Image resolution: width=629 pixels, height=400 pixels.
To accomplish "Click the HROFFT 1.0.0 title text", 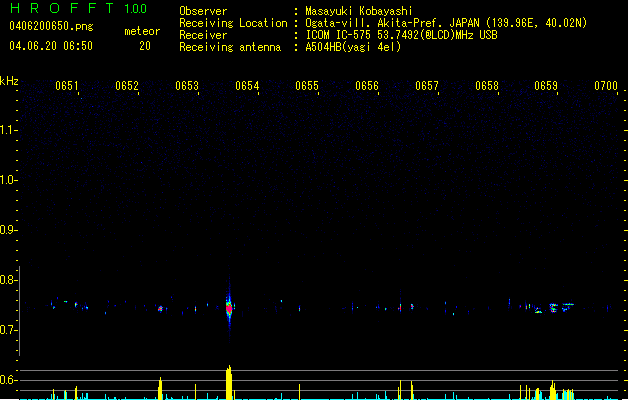I will pyautogui.click(x=78, y=8).
